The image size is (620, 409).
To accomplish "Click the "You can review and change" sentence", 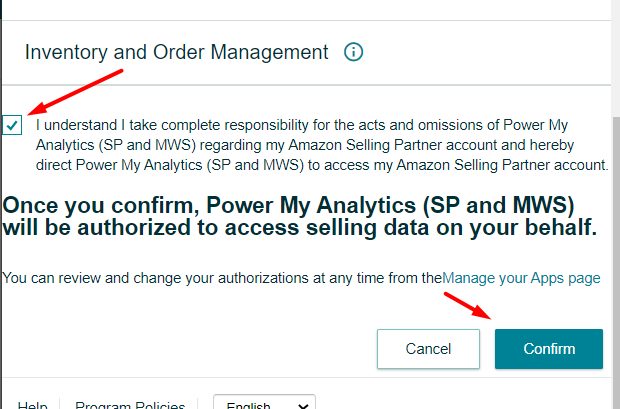I will 222,278.
